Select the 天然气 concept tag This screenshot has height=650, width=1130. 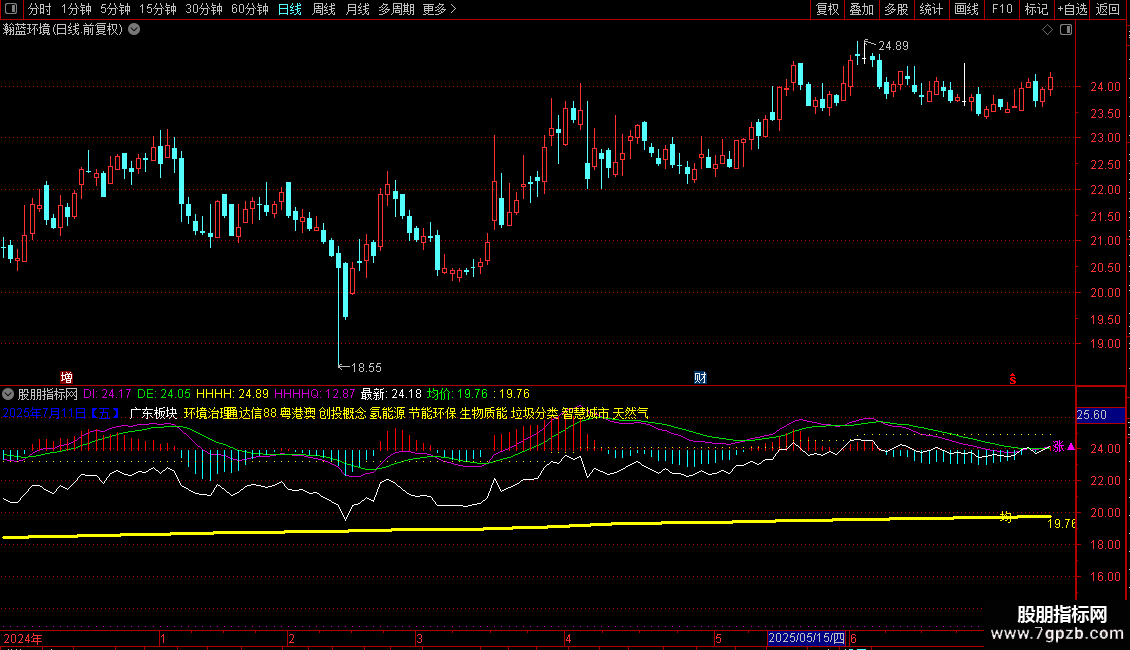point(631,414)
